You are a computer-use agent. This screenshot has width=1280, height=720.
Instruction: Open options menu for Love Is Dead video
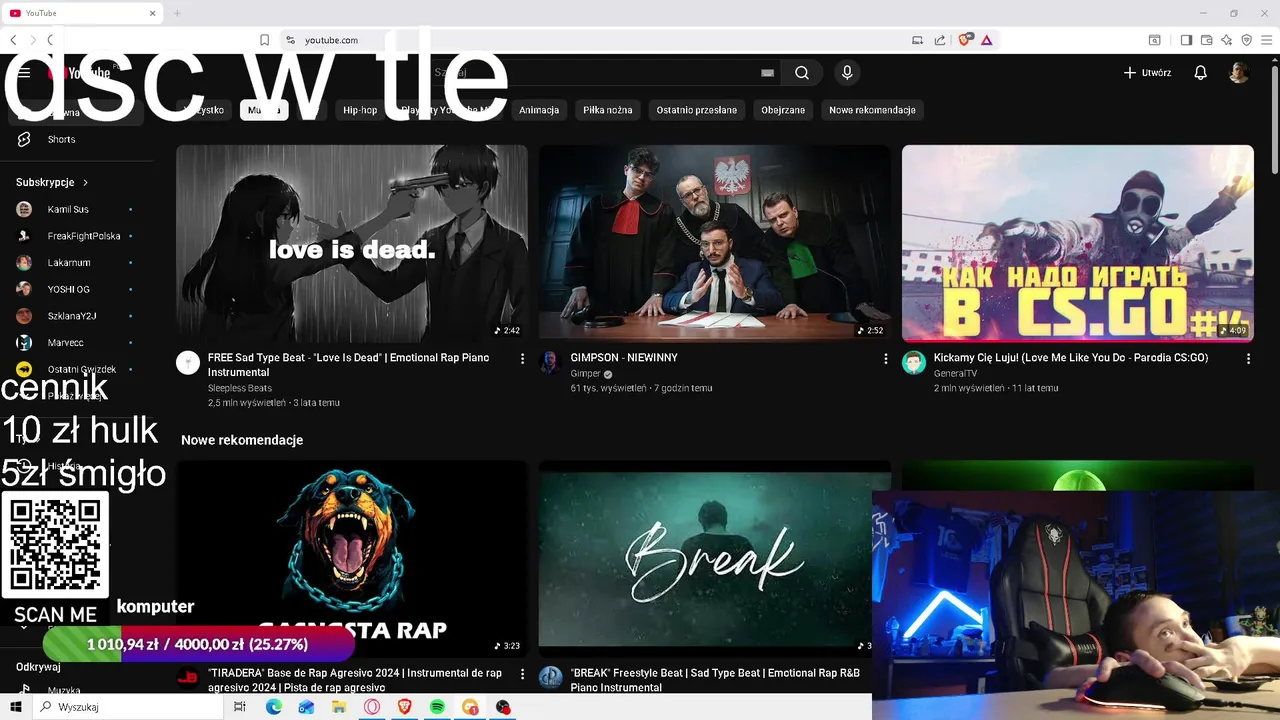click(x=522, y=358)
